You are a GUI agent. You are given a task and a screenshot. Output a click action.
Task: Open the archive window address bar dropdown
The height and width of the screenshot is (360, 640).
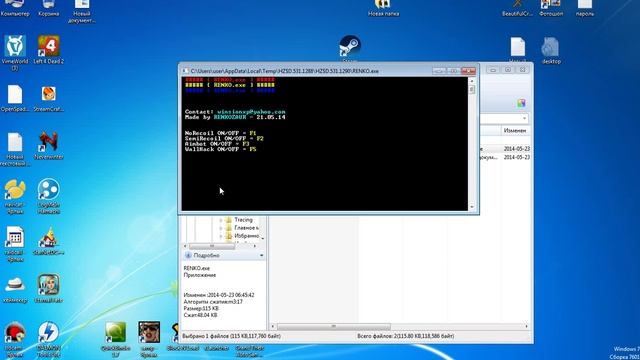click(524, 118)
